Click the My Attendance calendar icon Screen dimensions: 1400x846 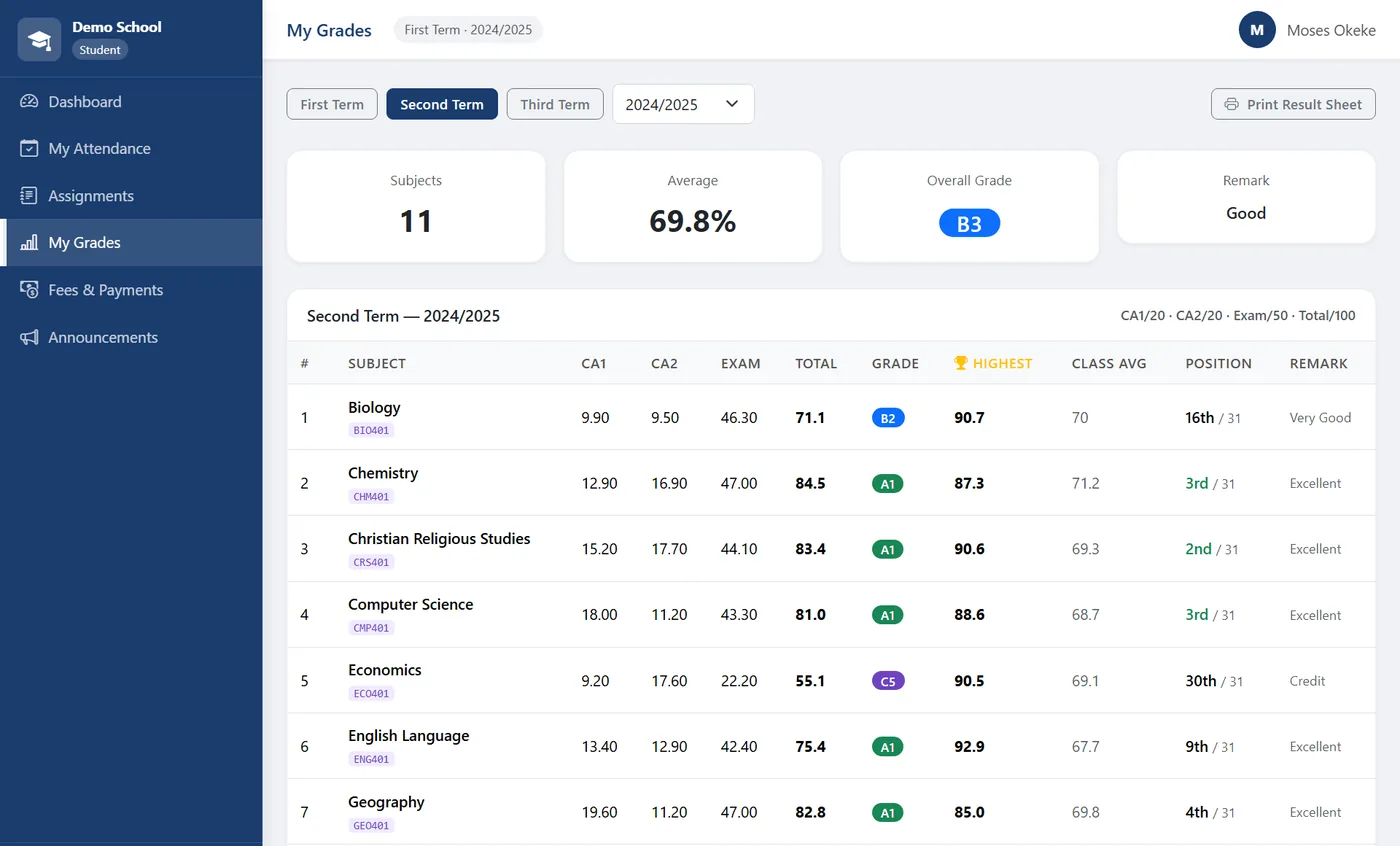click(29, 148)
